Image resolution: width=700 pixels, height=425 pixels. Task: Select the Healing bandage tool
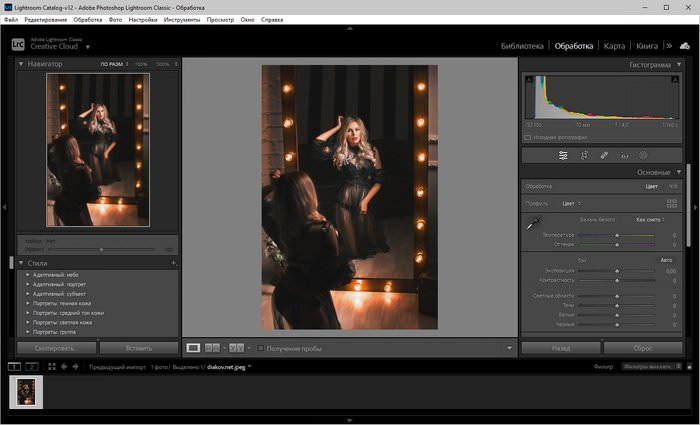click(x=604, y=155)
